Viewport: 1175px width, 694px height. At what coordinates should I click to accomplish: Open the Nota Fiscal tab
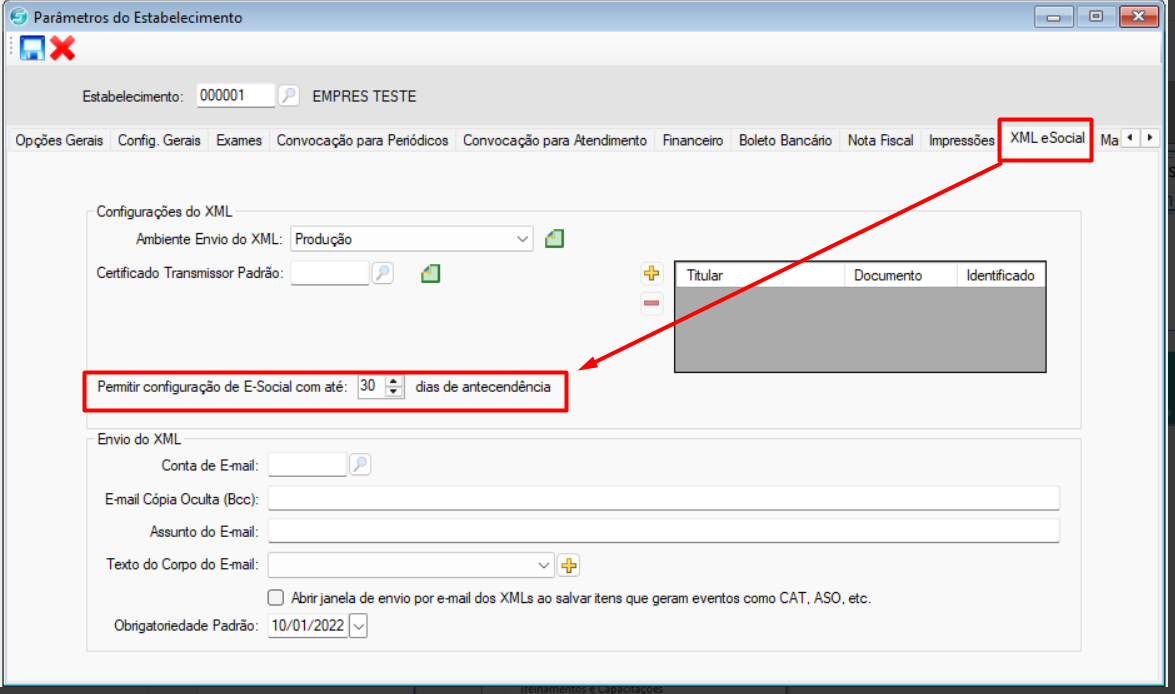click(880, 141)
